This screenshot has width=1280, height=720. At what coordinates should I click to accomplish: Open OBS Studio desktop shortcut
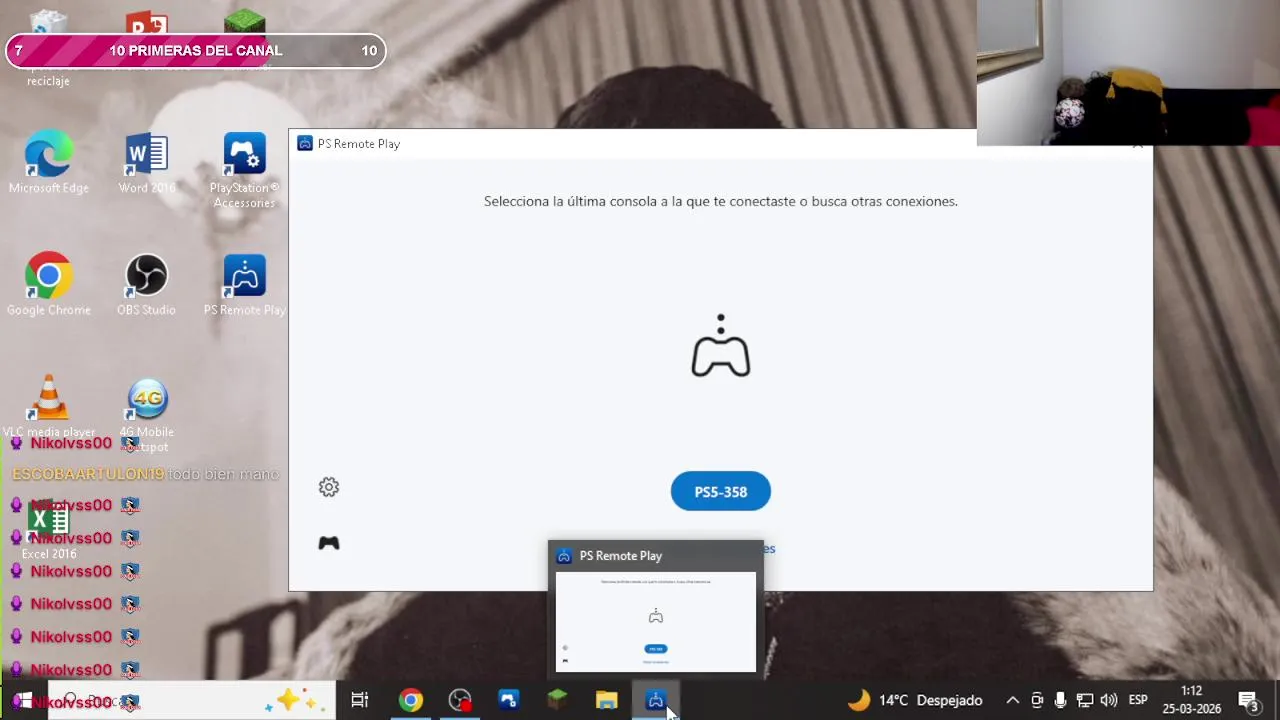(x=146, y=286)
